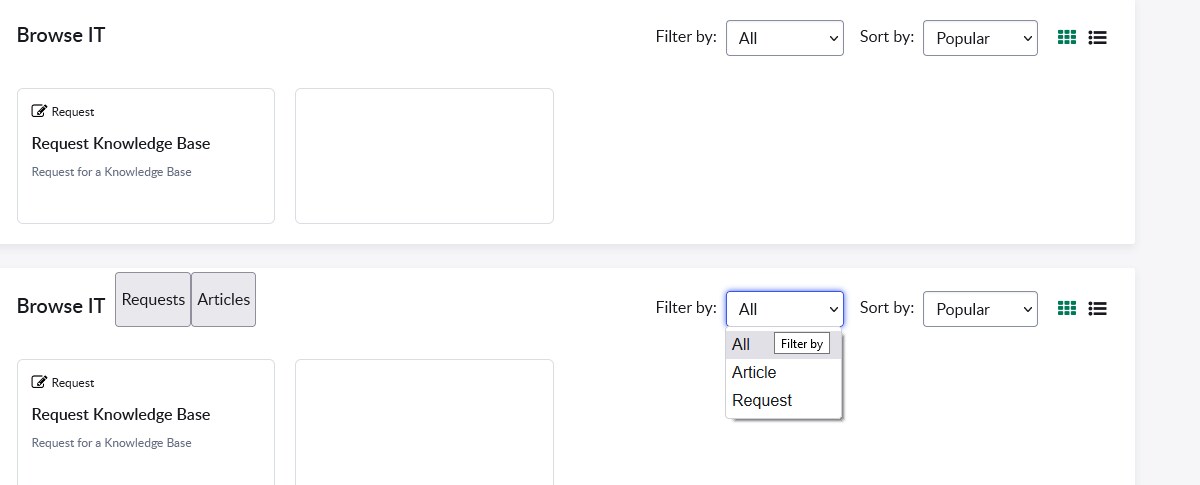1200x485 pixels.
Task: Open Request Knowledge Base title below Requests button
Action: pos(121,414)
